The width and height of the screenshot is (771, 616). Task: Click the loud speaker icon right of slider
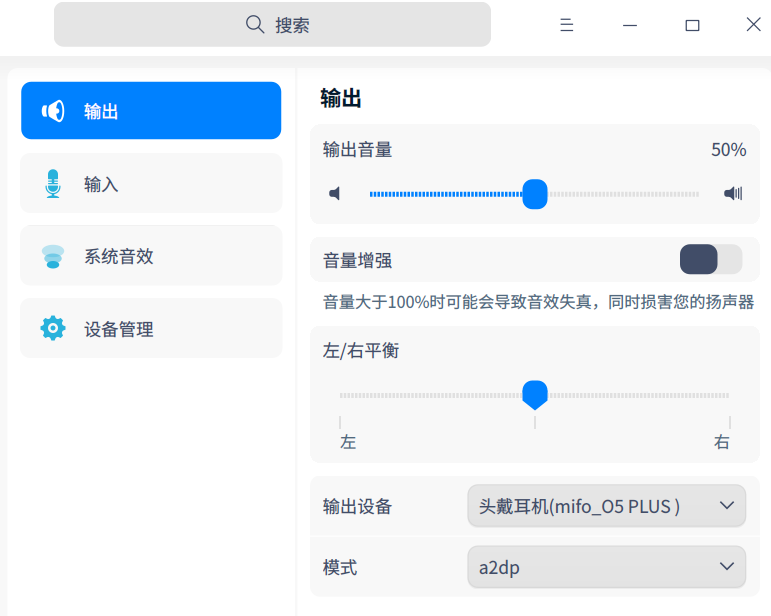733,193
